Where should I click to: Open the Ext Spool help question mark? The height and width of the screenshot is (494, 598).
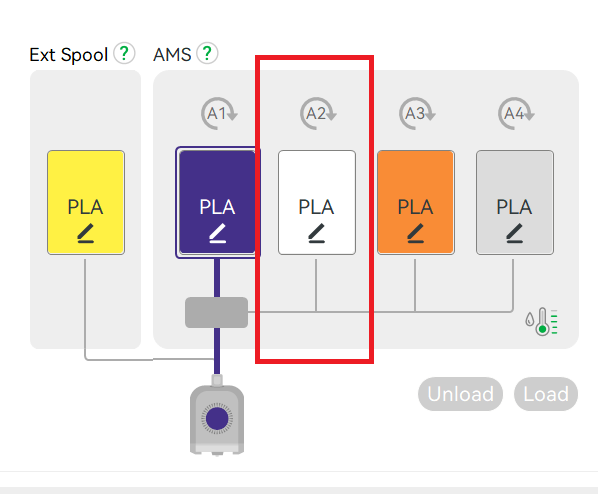coord(124,53)
